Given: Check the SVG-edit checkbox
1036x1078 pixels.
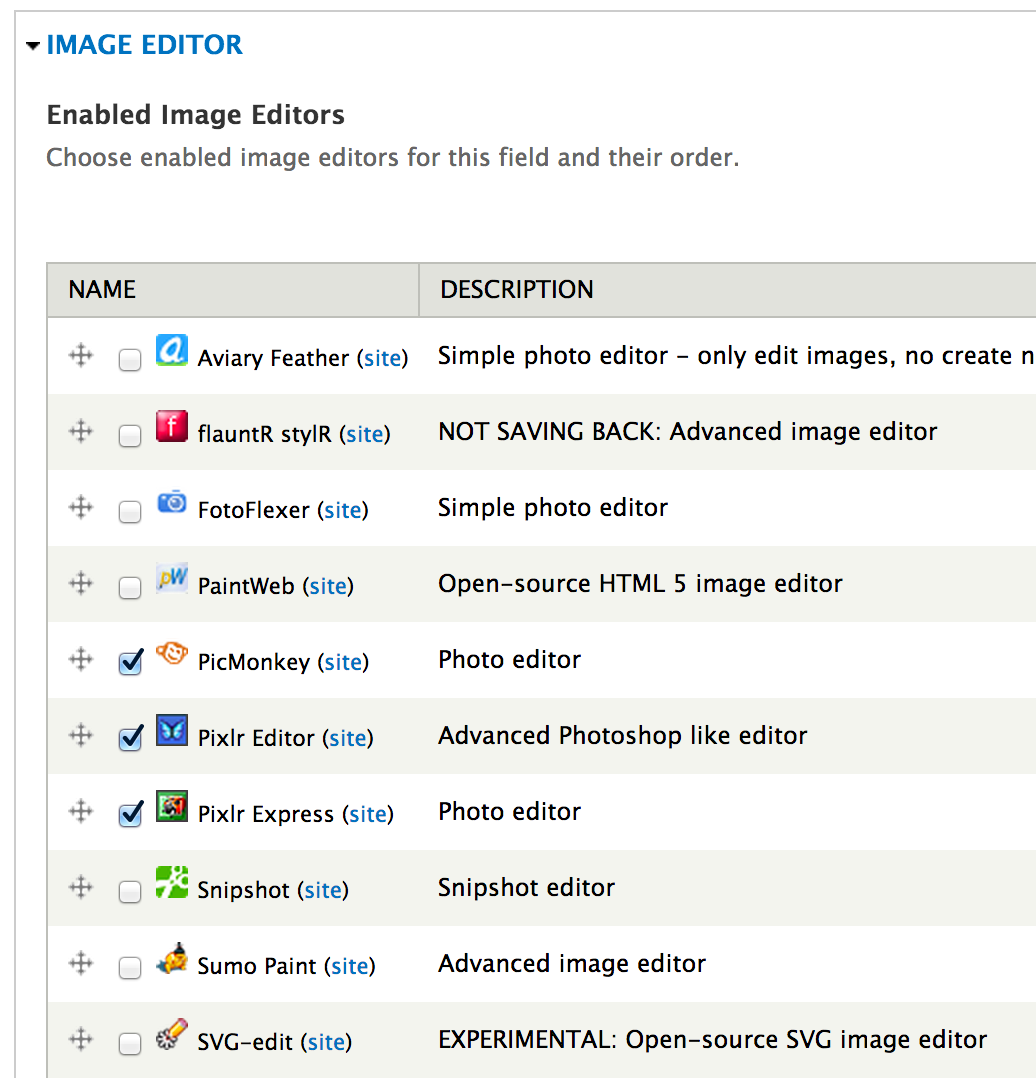Looking at the screenshot, I should click(x=130, y=1044).
